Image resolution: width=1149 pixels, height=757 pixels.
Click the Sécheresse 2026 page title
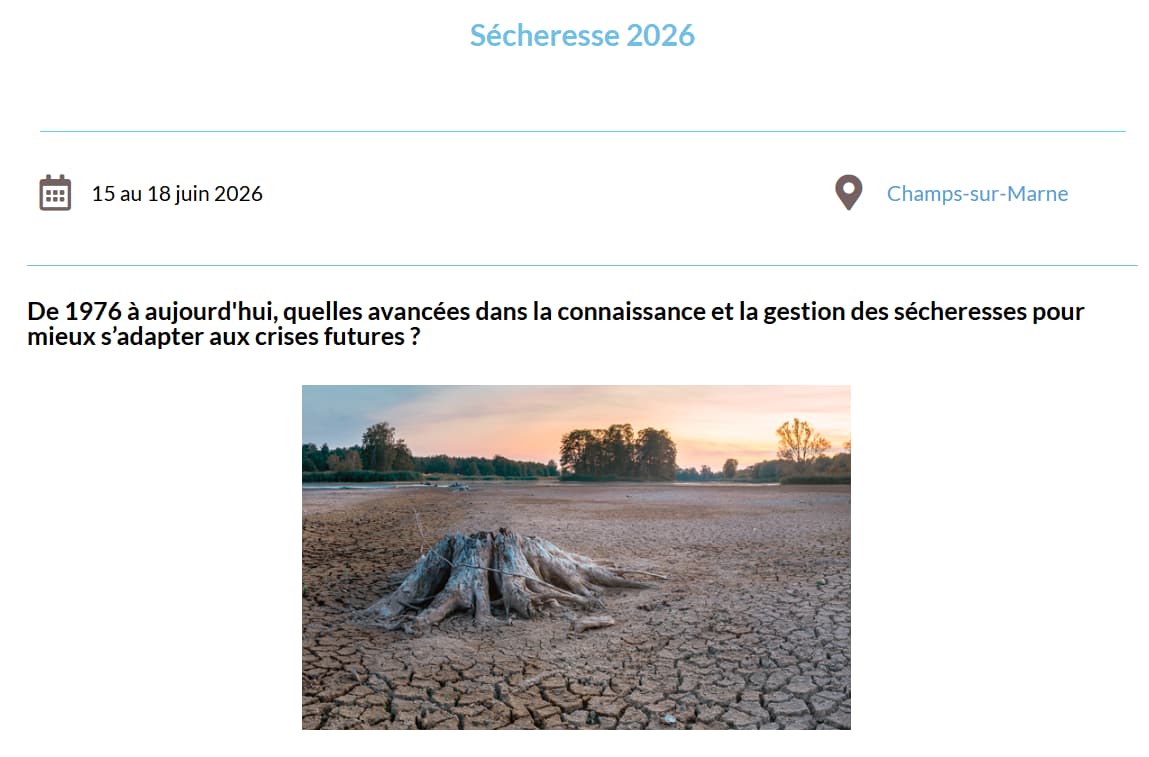coord(582,35)
